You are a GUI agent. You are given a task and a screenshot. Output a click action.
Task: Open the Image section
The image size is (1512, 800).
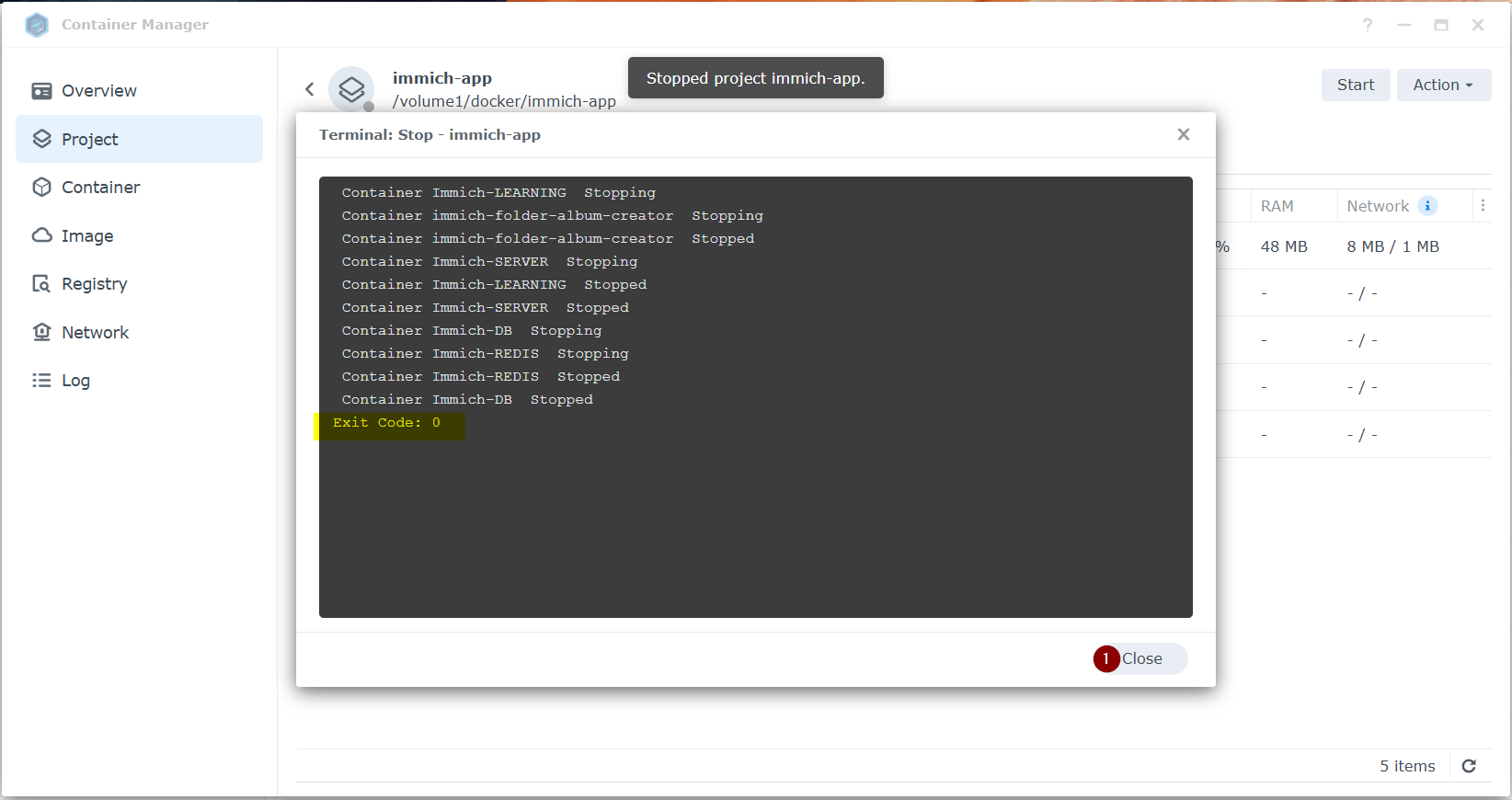point(139,235)
